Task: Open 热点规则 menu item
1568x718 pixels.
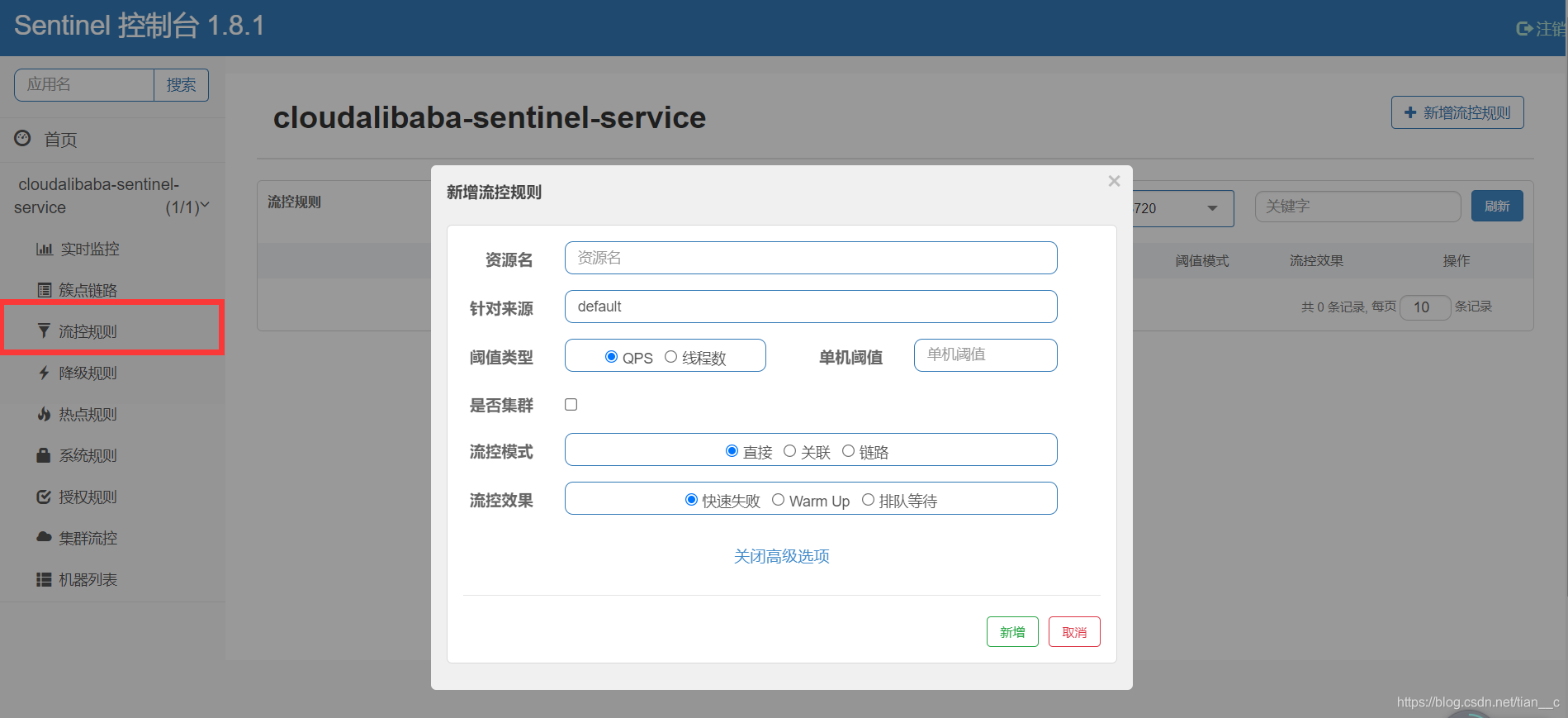Action: (x=88, y=414)
